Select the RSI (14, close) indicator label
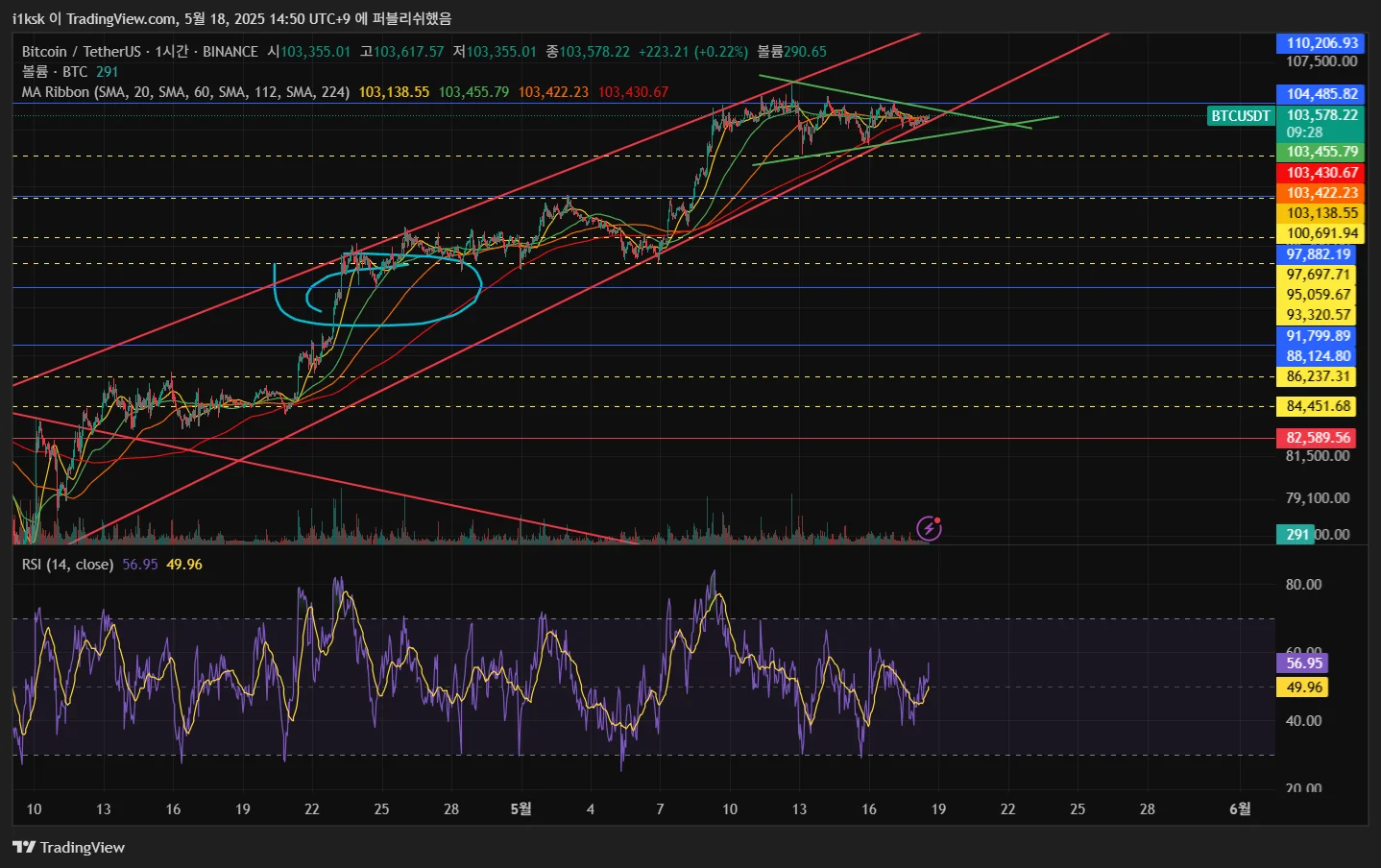The image size is (1381, 868). coord(67,565)
